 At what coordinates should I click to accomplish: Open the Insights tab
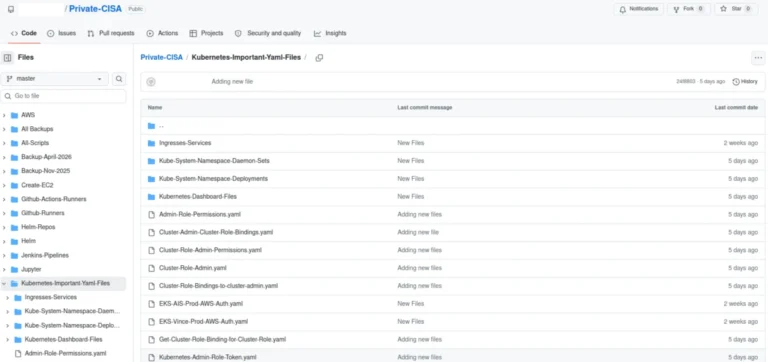[x=330, y=33]
